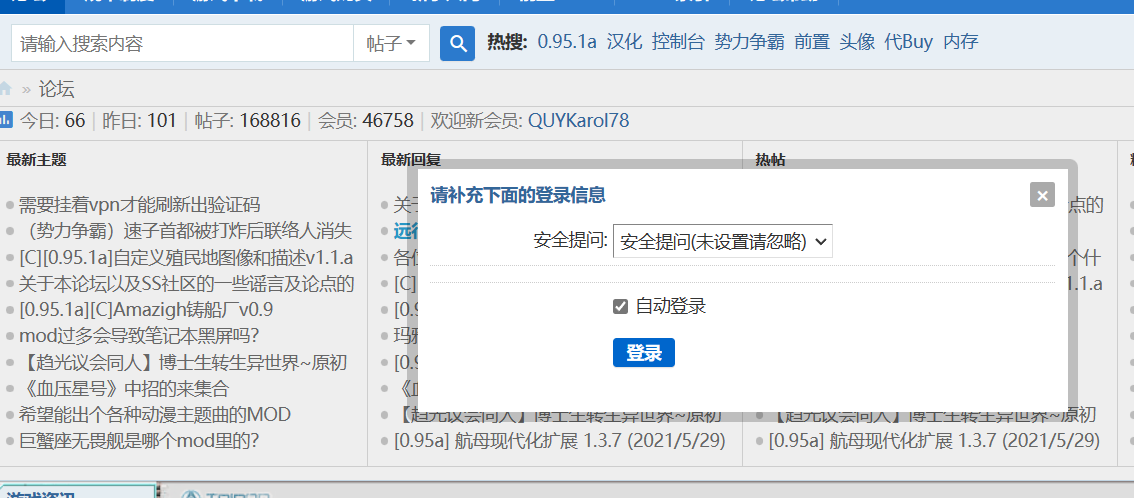Screen dimensions: 1134x498
Task: Open hot search 势力争霸
Action: click(x=749, y=42)
